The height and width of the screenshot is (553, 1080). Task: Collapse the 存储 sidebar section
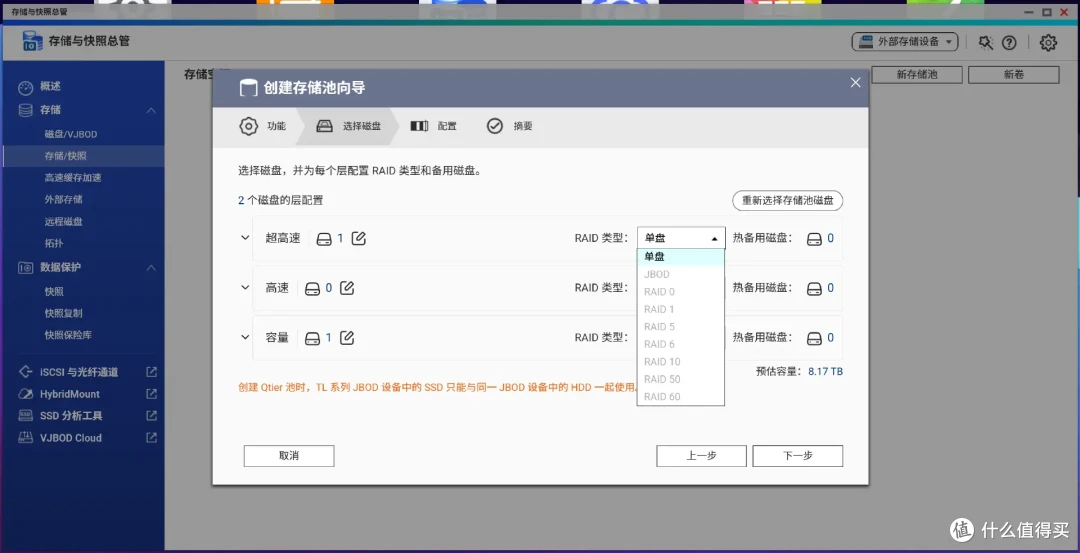(151, 110)
